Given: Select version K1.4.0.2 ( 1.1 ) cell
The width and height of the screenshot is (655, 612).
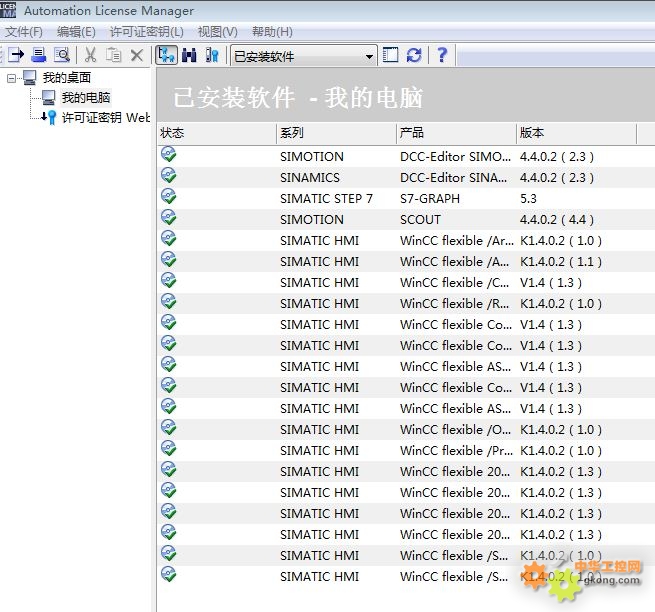Looking at the screenshot, I should point(561,262).
